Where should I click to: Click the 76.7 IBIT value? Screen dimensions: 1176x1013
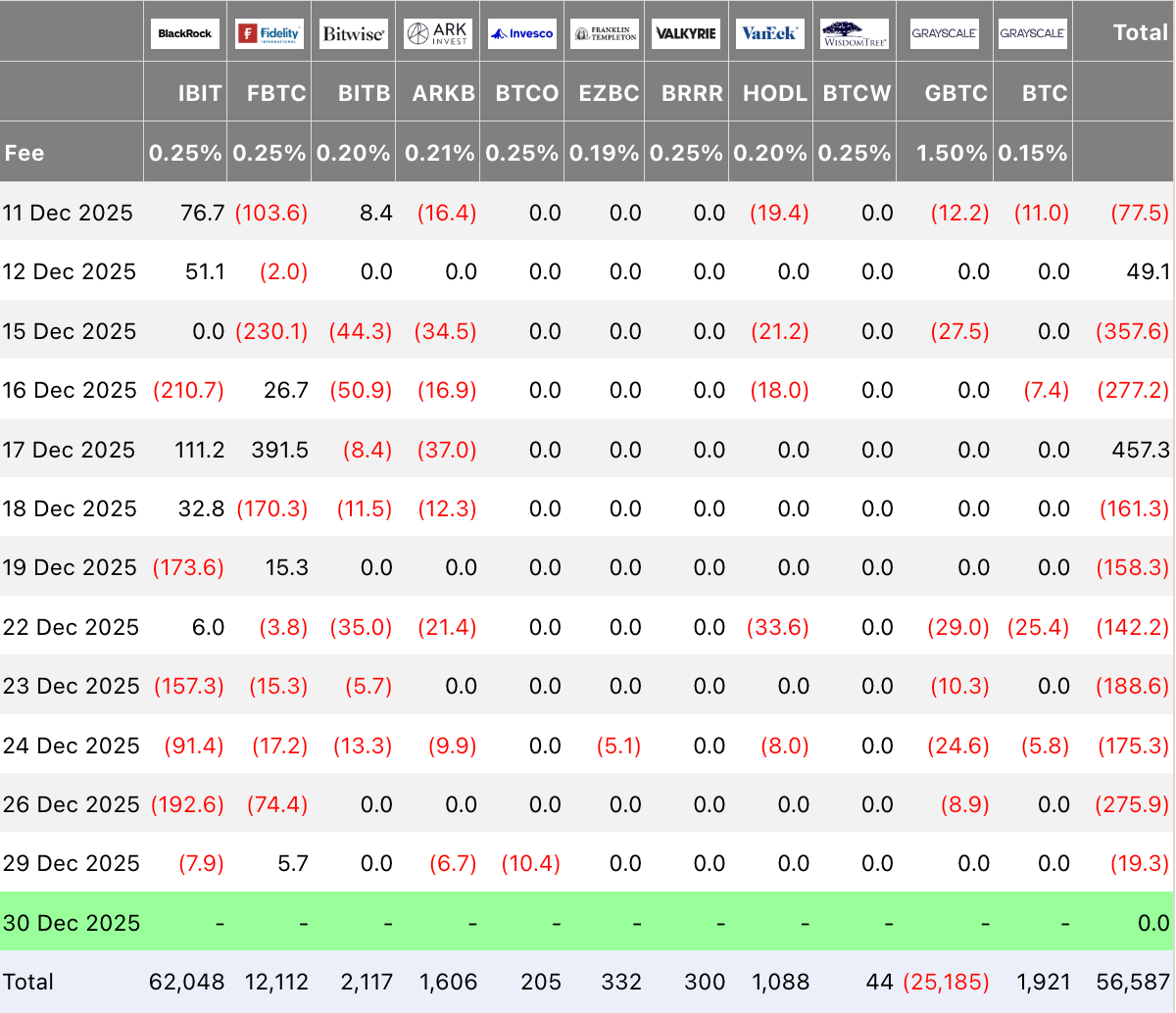click(203, 213)
